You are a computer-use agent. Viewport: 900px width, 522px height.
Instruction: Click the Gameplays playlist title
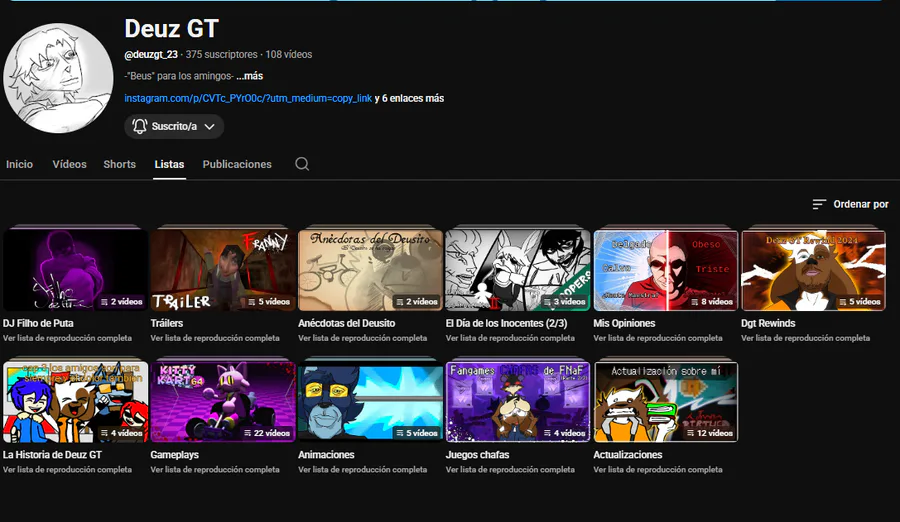click(x=174, y=455)
